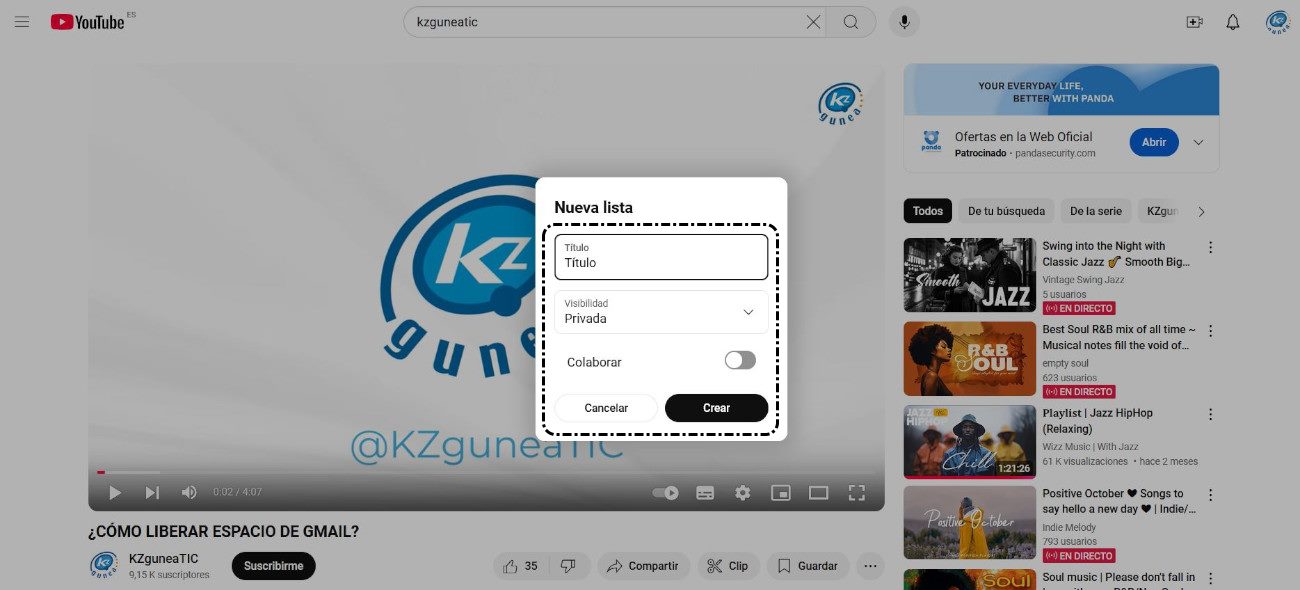
Task: Click the Compartir button
Action: (644, 566)
